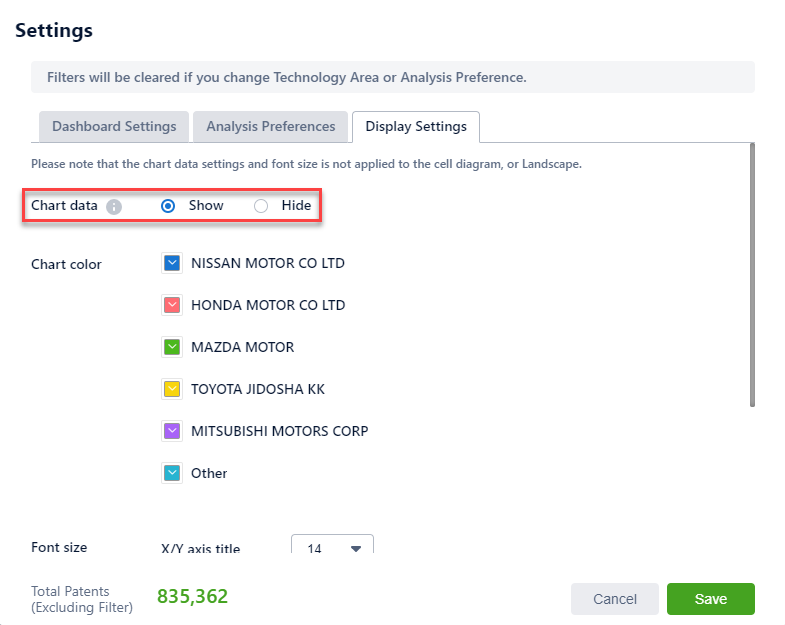Change purple MITSUBISHI MOTORS chart color

click(x=171, y=431)
